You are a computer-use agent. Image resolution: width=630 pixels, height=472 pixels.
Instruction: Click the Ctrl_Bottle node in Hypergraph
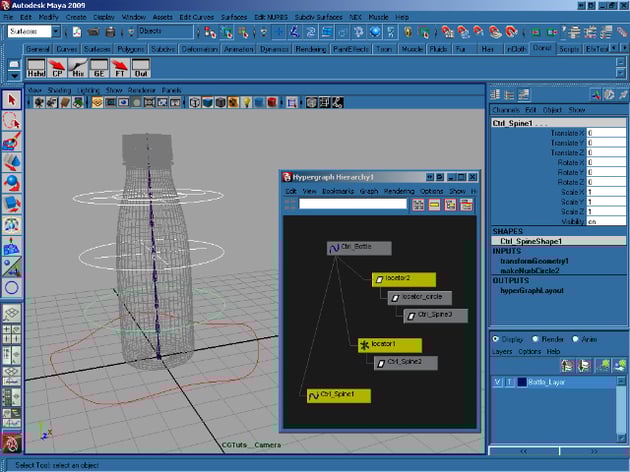359,248
